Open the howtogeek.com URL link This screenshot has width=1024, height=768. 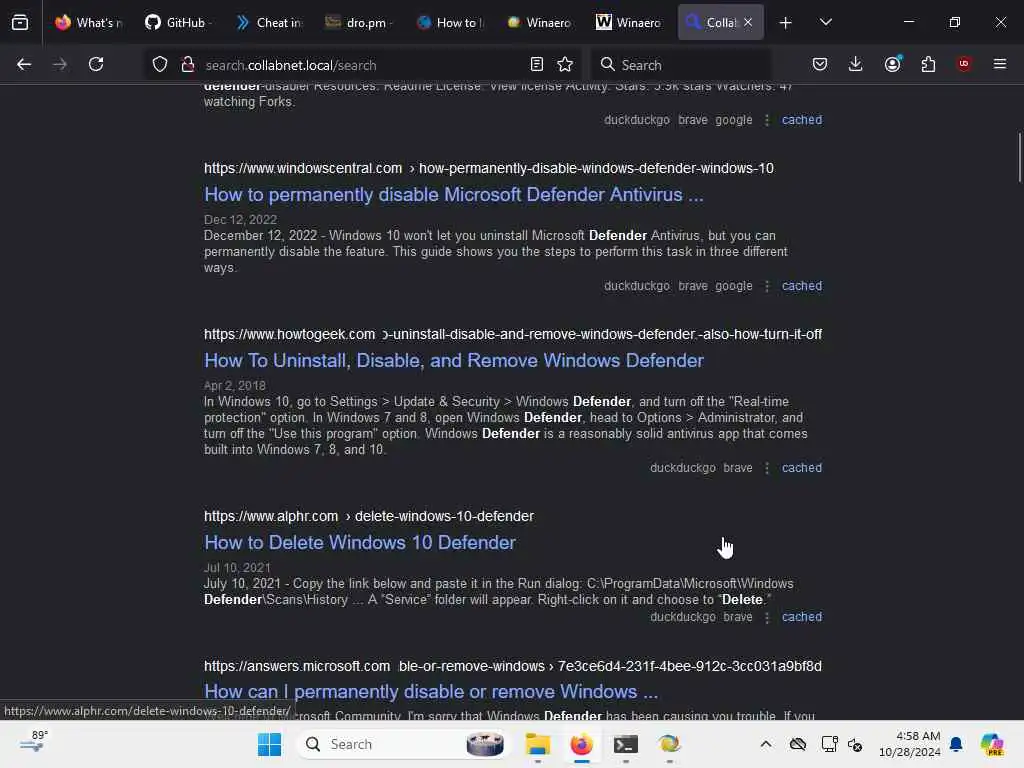(x=513, y=334)
